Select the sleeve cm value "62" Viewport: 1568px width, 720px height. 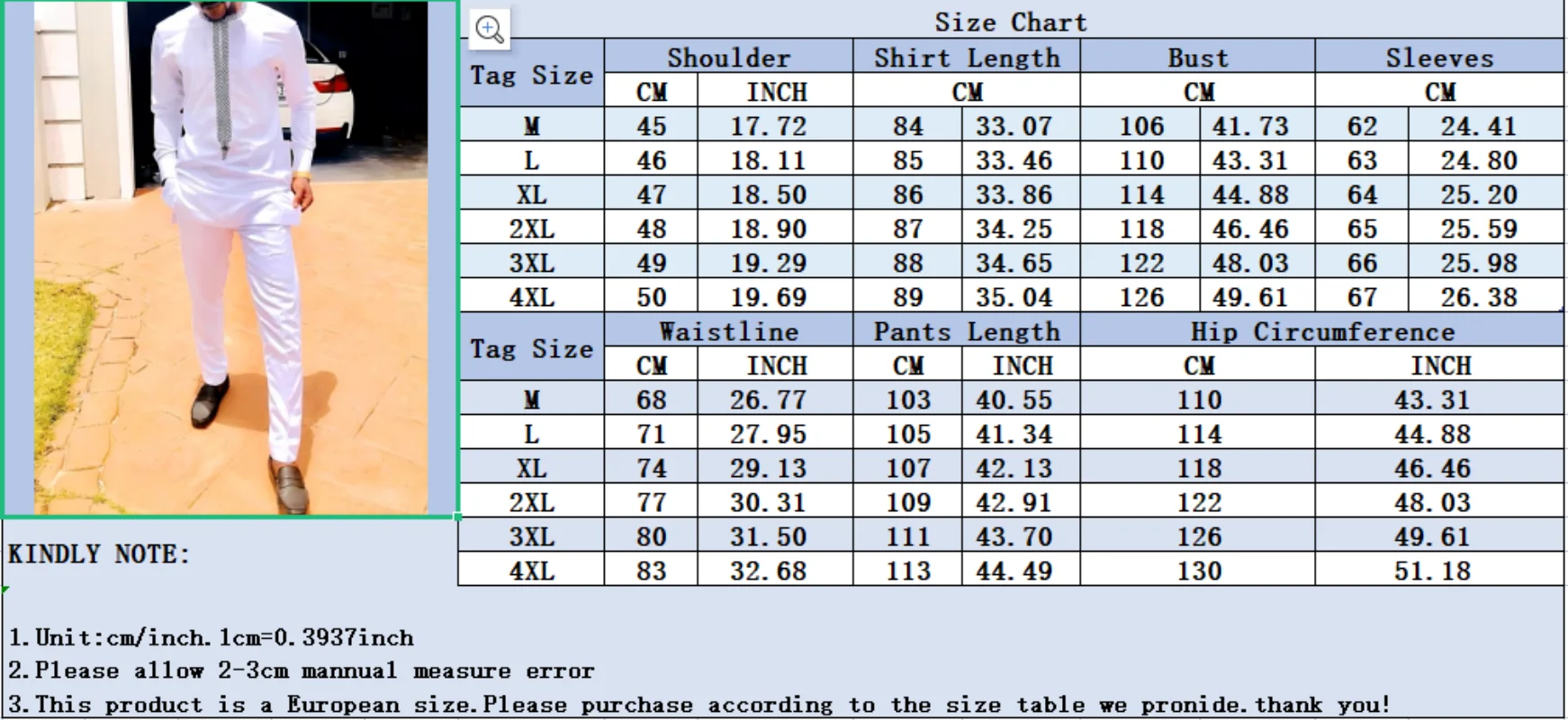tap(1362, 126)
